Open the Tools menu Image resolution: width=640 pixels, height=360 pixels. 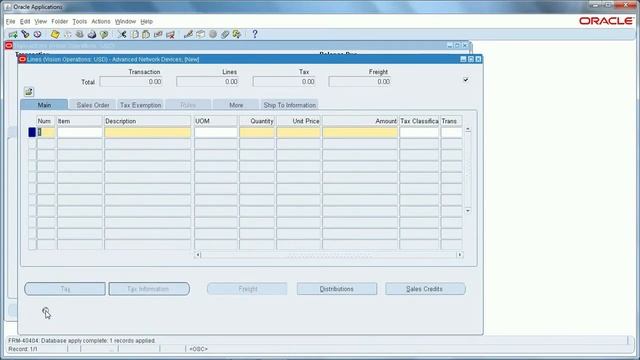tap(80, 22)
